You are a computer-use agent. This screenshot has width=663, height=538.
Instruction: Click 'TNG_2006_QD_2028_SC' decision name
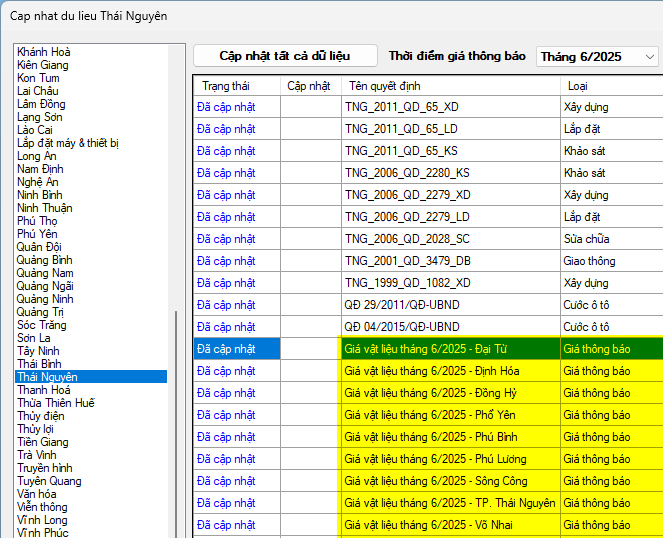point(451,239)
